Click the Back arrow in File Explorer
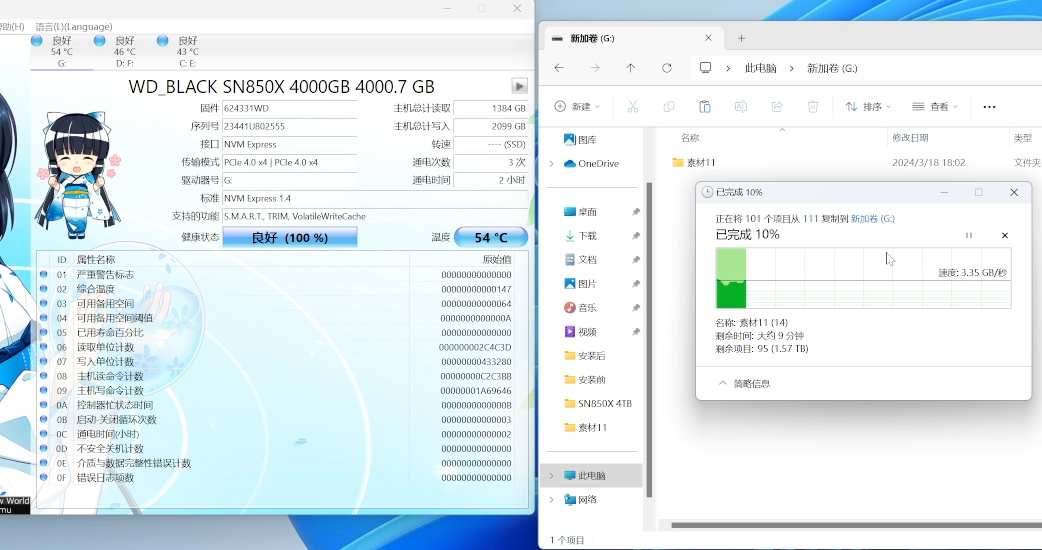Image resolution: width=1042 pixels, height=550 pixels. (559, 68)
